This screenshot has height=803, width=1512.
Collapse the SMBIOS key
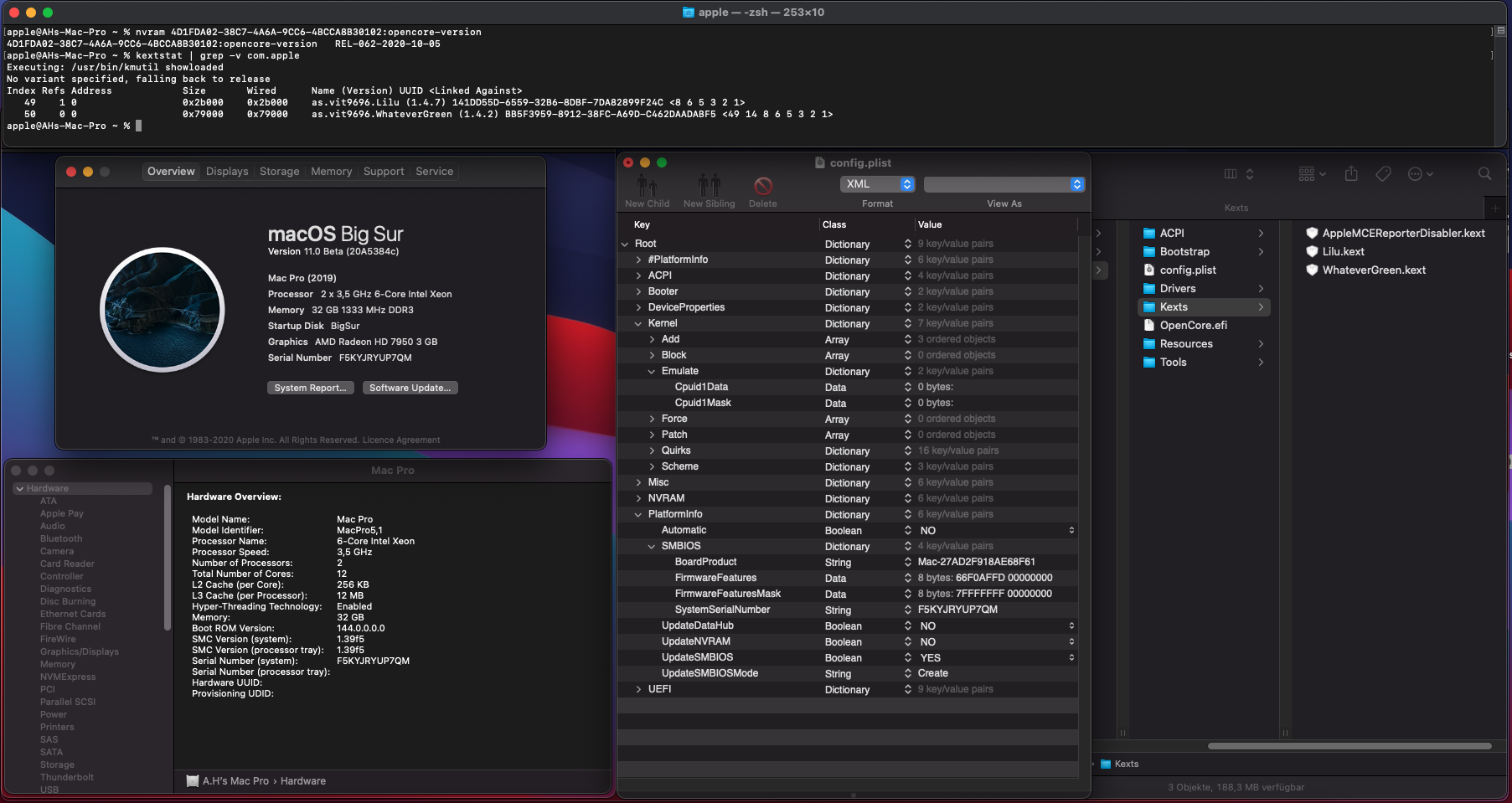652,546
